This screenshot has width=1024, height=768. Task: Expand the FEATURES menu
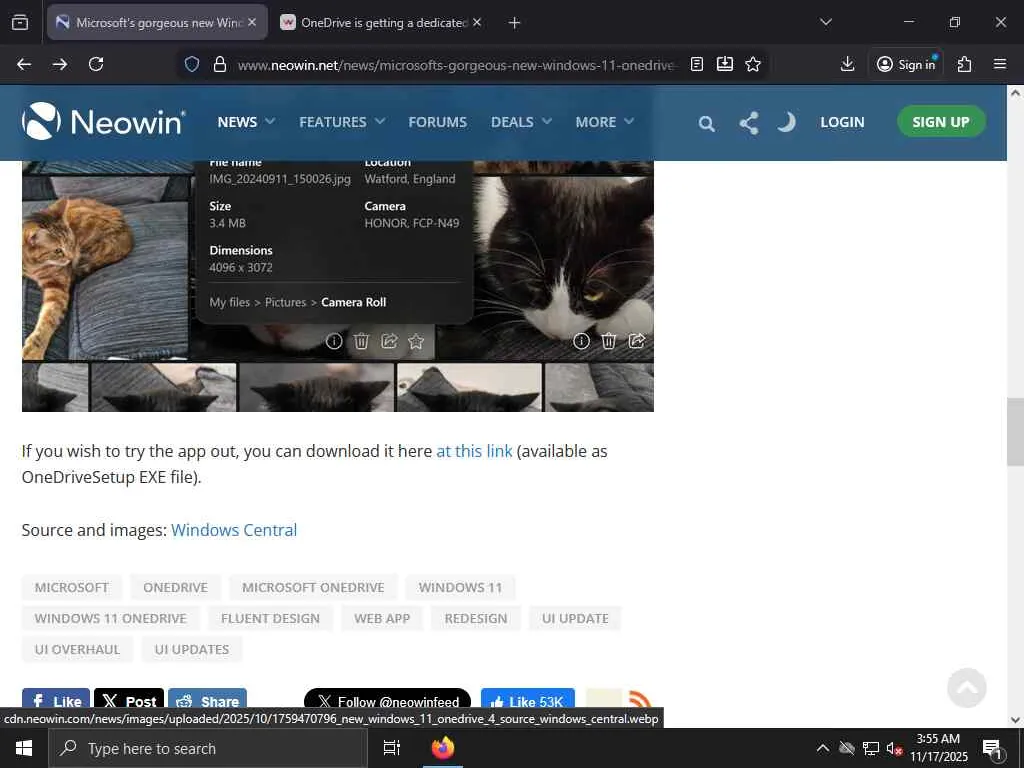point(342,122)
